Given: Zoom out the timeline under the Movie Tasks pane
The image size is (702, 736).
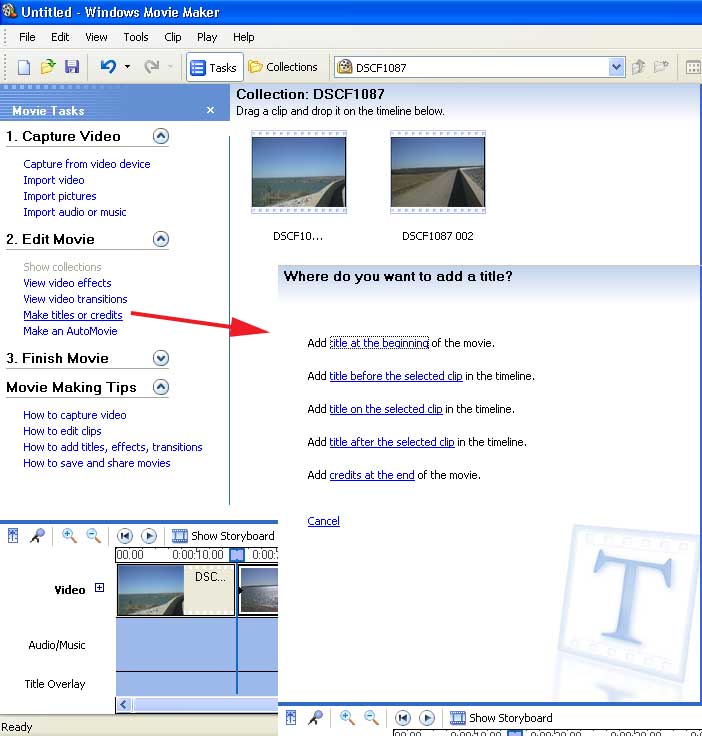Looking at the screenshot, I should [x=93, y=536].
